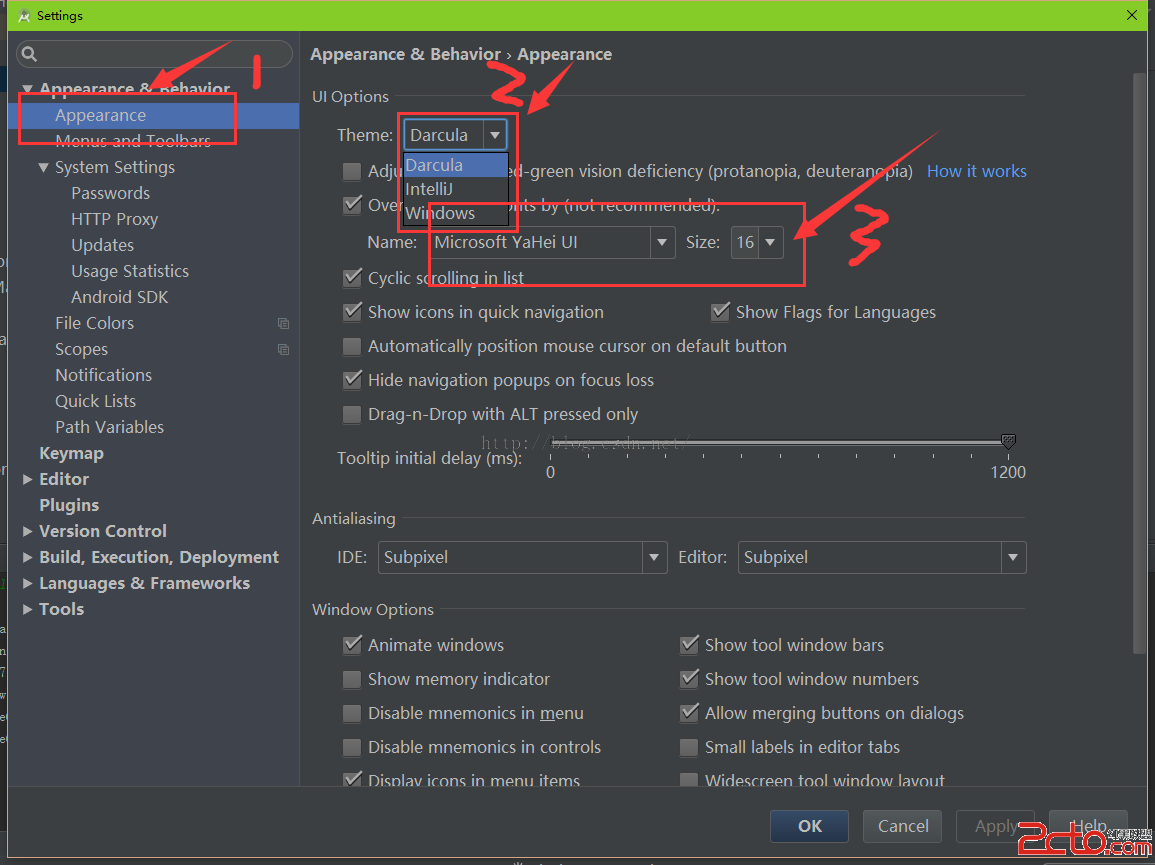This screenshot has height=865, width=1155.
Task: Click the settings panel vertical scrollbar
Action: [x=1139, y=363]
